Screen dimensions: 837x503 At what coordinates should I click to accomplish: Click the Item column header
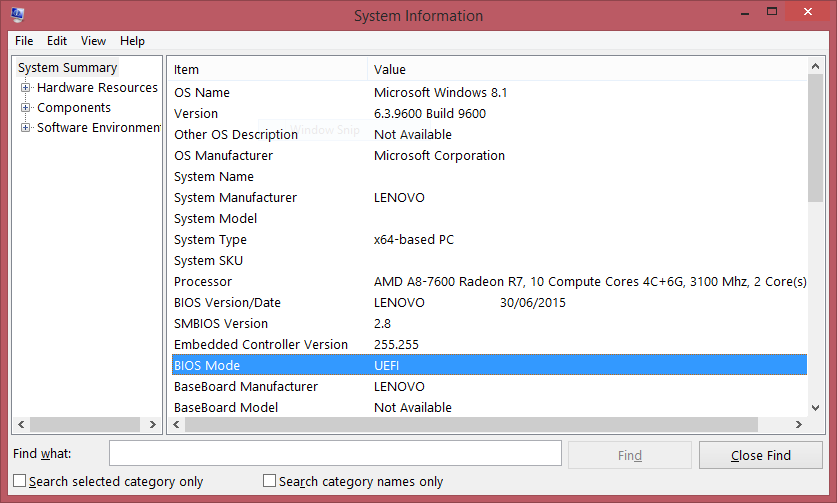point(266,69)
